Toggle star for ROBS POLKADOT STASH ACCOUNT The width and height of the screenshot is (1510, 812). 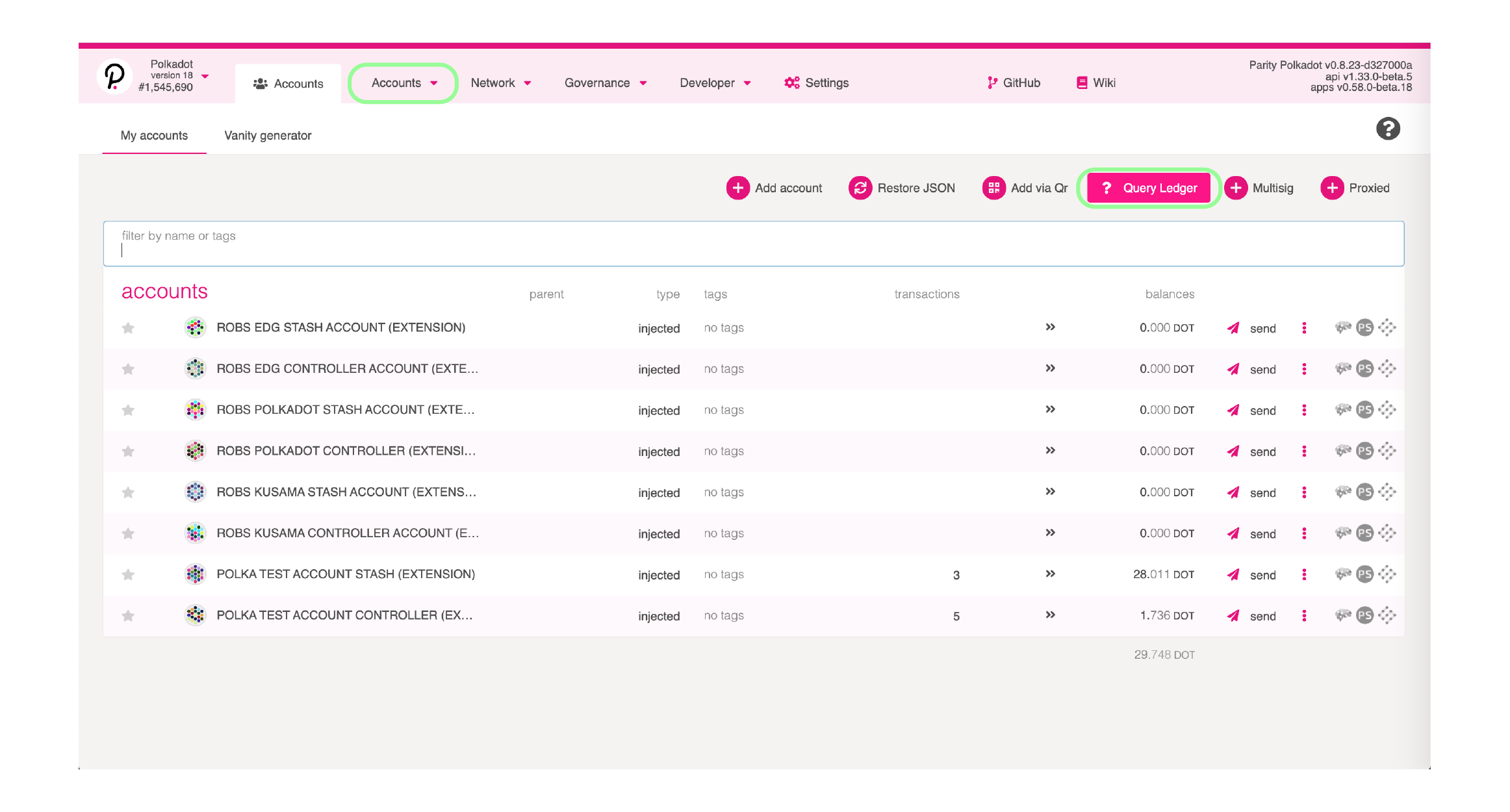128,410
